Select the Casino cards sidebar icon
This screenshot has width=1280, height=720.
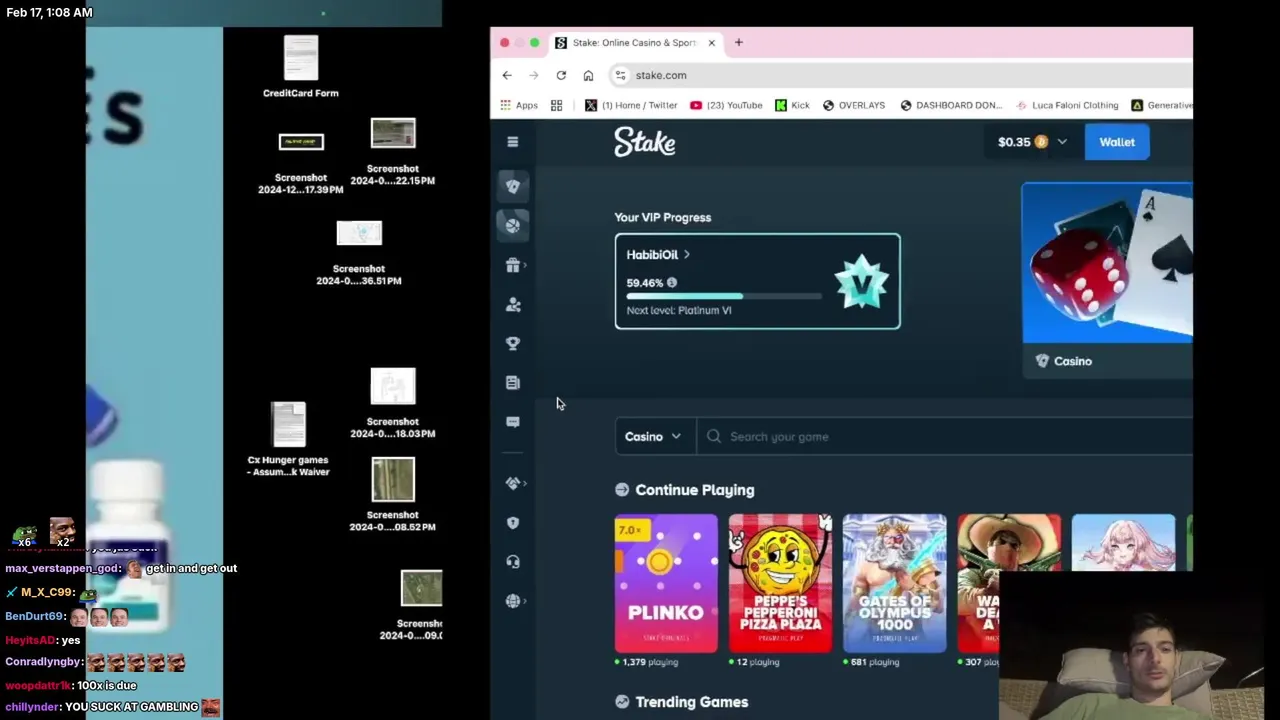click(513, 186)
